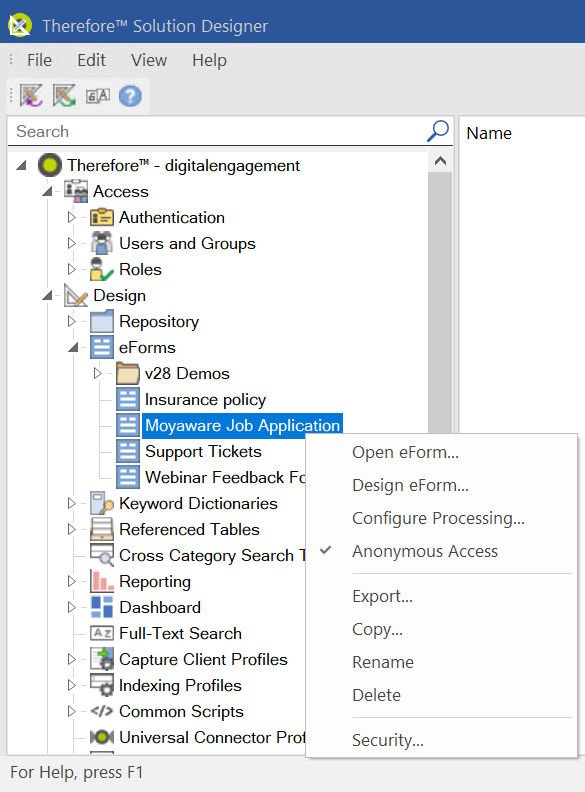Collapse the Therefore digitalengagement root node

coord(22,165)
